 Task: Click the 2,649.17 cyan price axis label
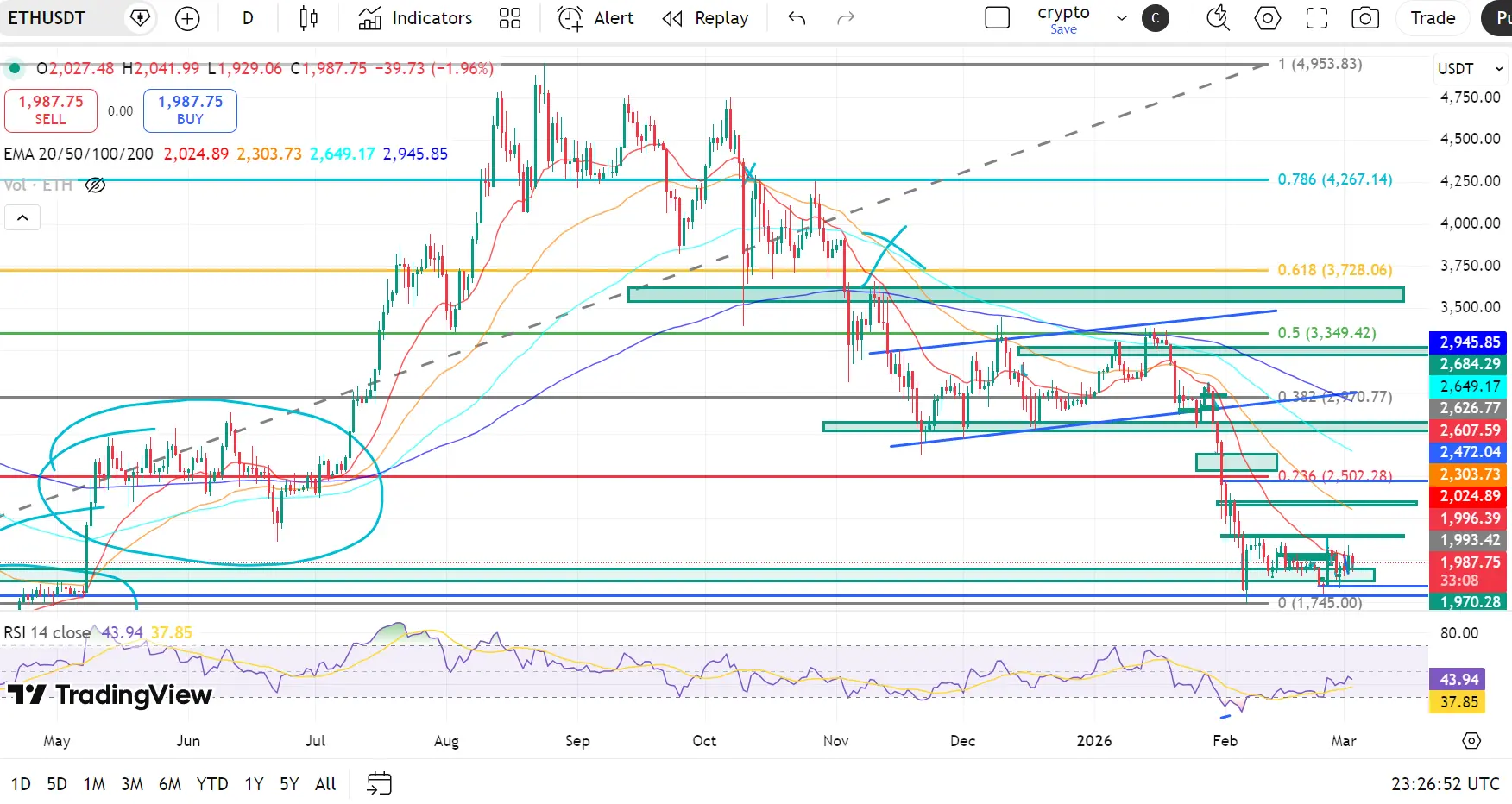pyautogui.click(x=1469, y=386)
